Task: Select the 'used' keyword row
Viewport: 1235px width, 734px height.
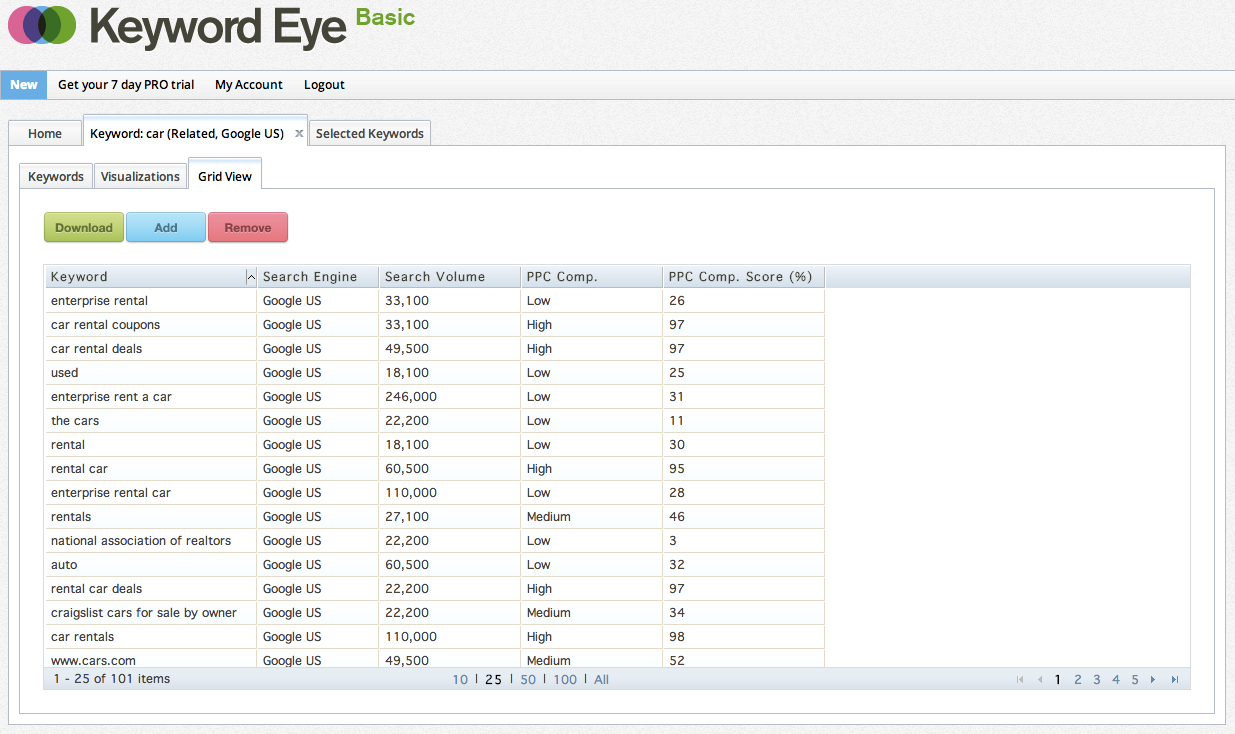Action: click(x=435, y=373)
